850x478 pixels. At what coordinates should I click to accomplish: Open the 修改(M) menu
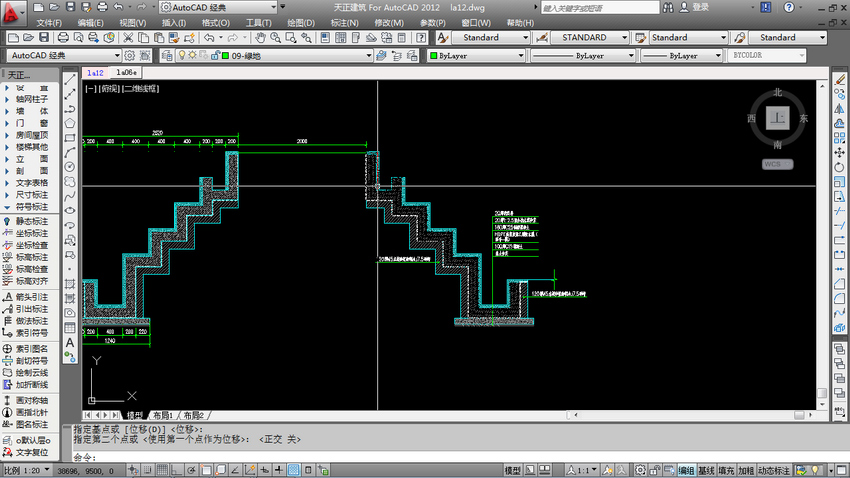coord(389,23)
